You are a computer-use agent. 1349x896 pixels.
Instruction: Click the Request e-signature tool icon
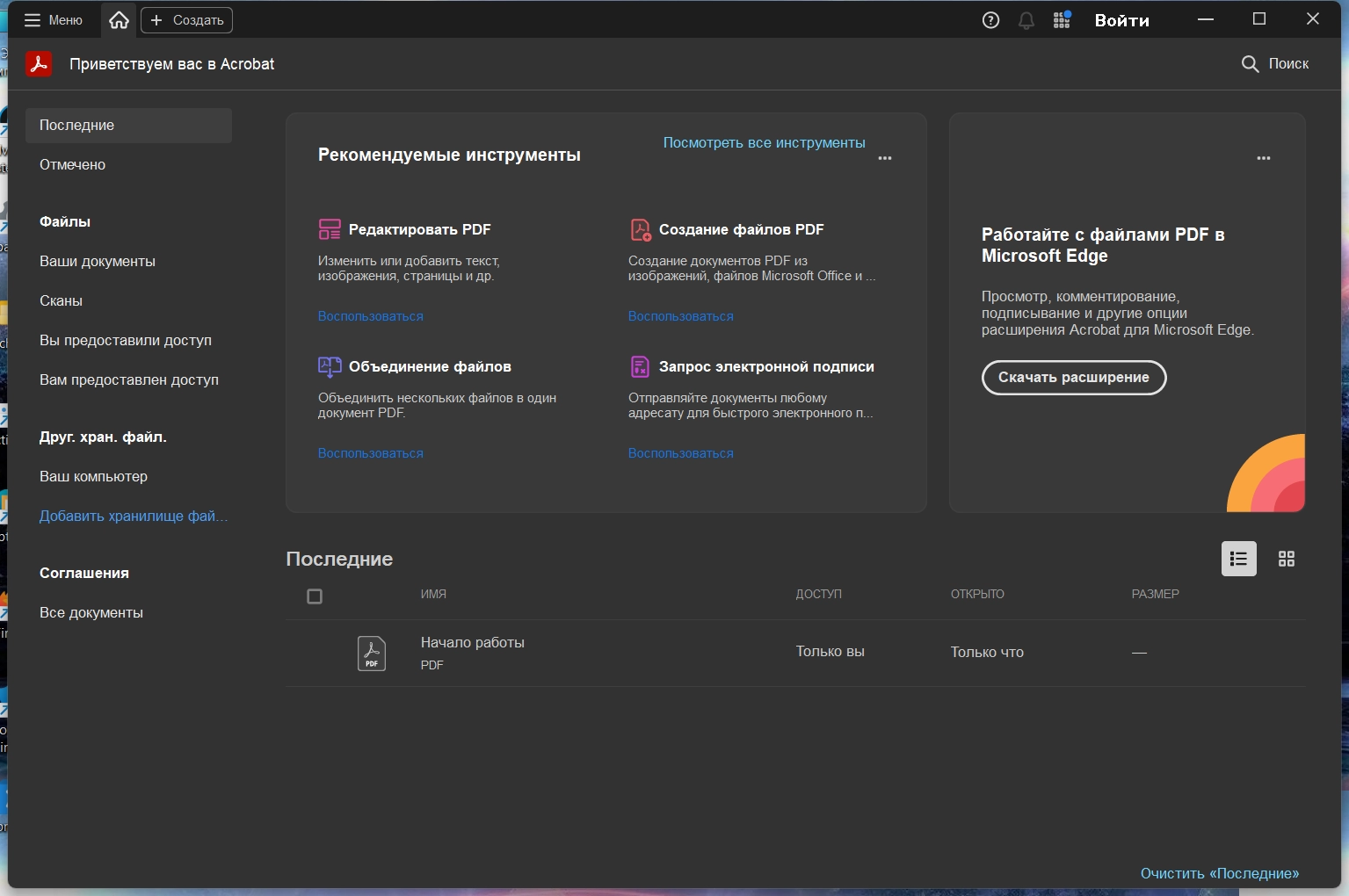[640, 366]
